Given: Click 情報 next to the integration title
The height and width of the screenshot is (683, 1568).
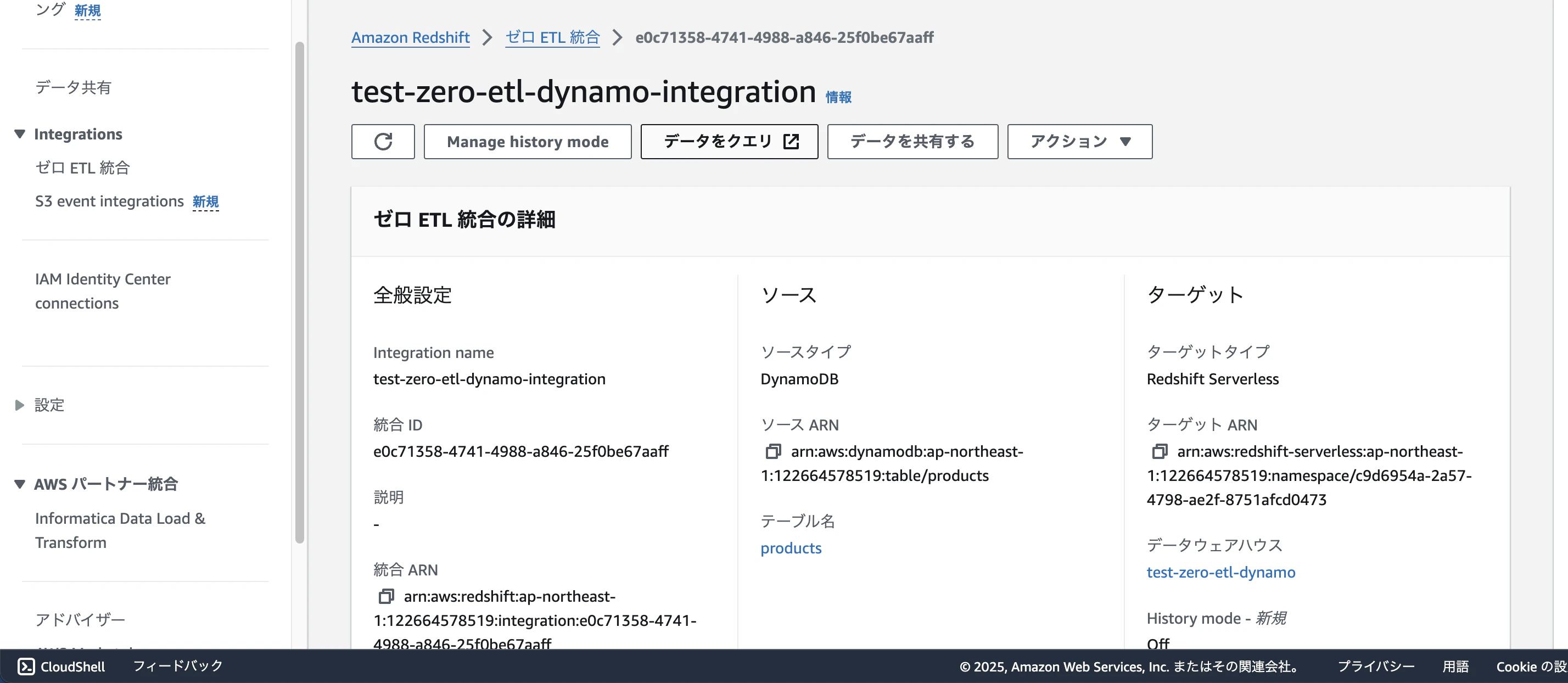Looking at the screenshot, I should point(838,97).
